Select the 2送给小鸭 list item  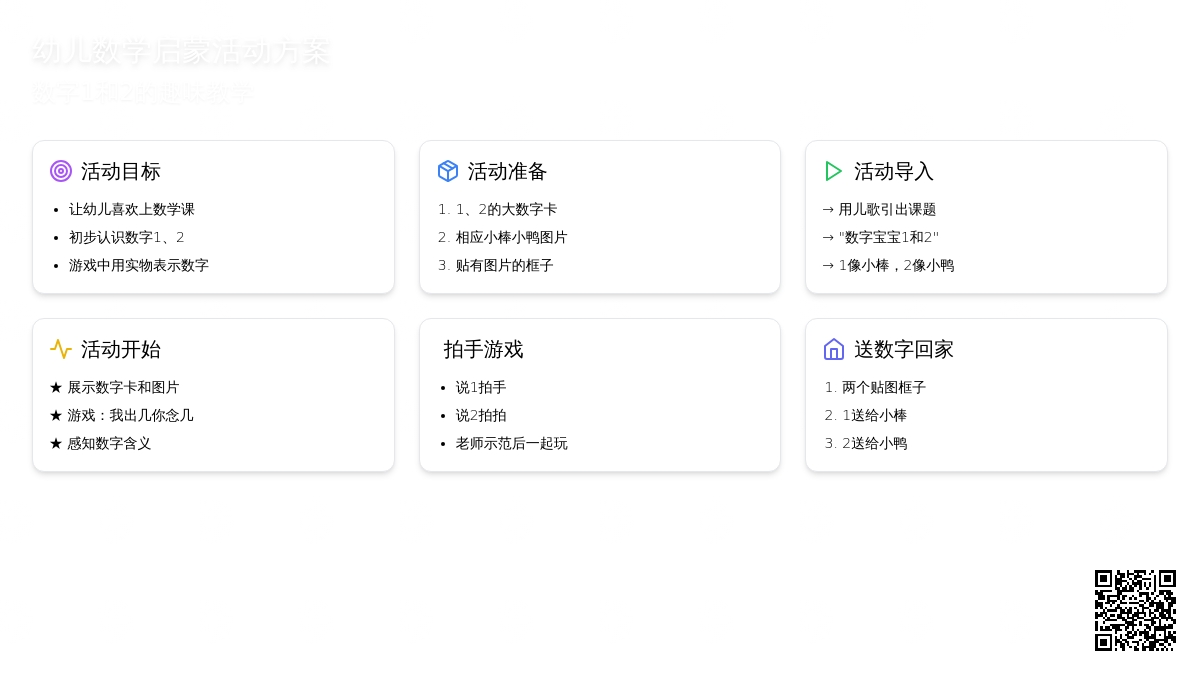click(x=874, y=443)
